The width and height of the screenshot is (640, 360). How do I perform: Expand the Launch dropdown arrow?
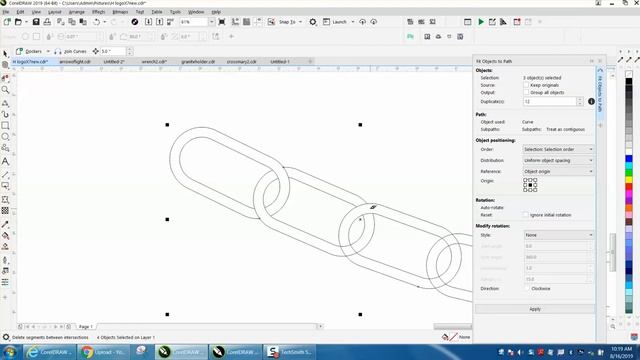pyautogui.click(x=353, y=22)
